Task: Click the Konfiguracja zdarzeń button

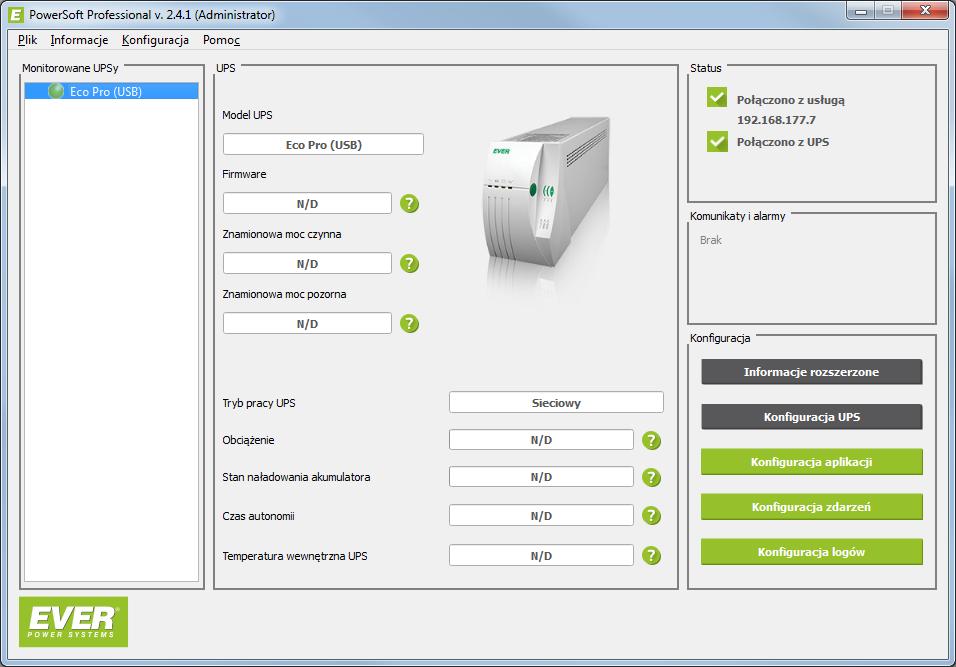Action: coord(812,507)
